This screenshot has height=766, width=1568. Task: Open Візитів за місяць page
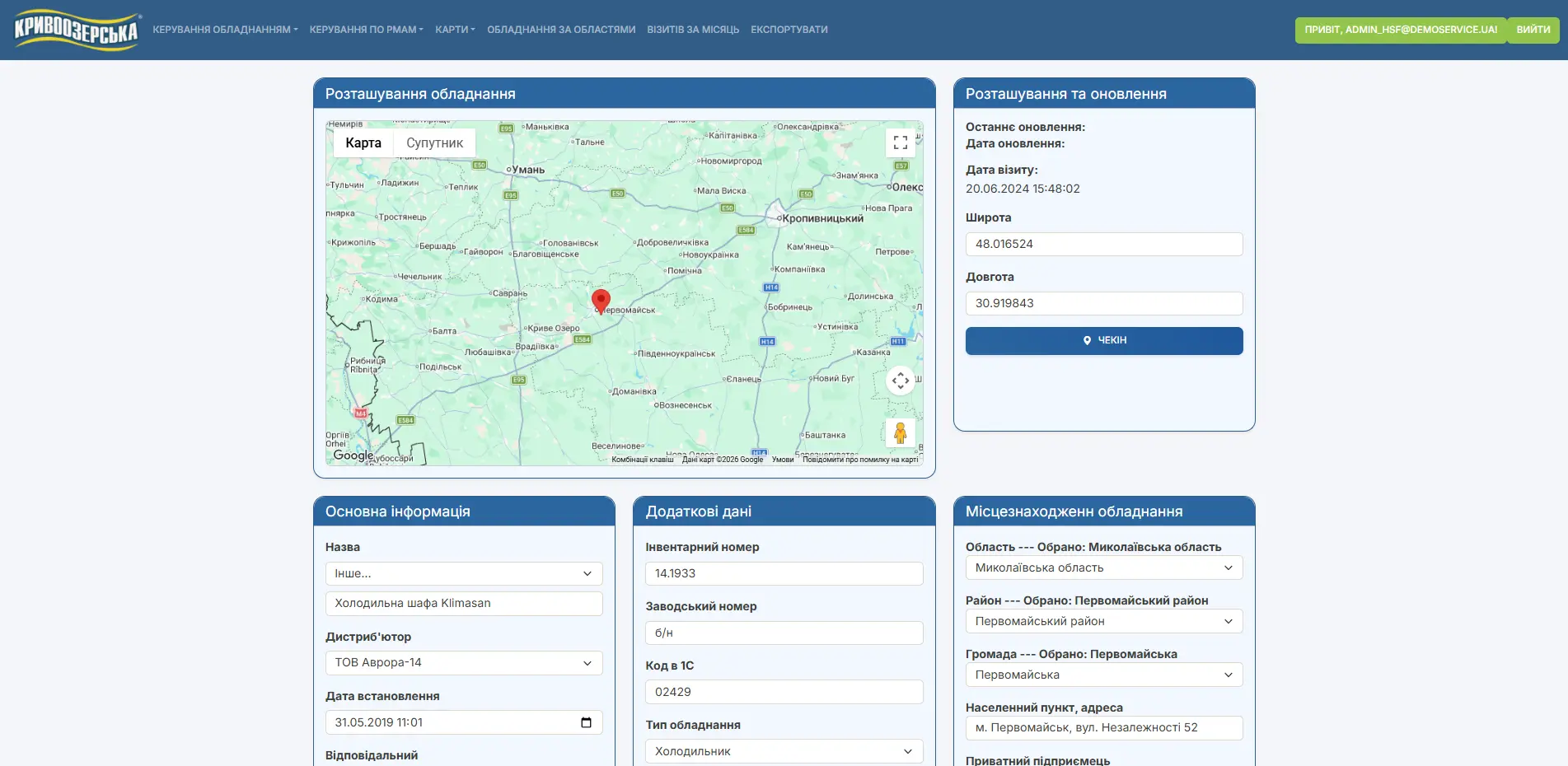[x=693, y=30]
